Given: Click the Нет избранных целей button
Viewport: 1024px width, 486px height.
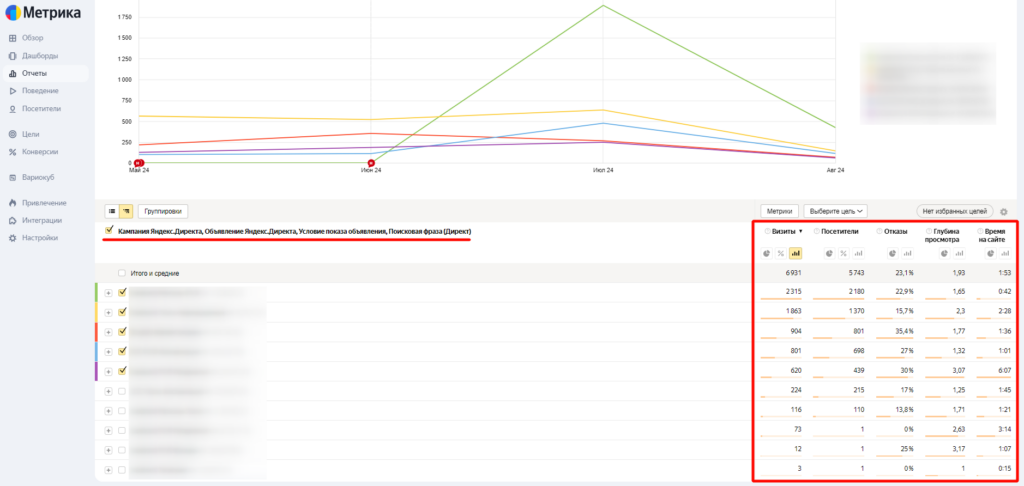Looking at the screenshot, I should (x=955, y=211).
